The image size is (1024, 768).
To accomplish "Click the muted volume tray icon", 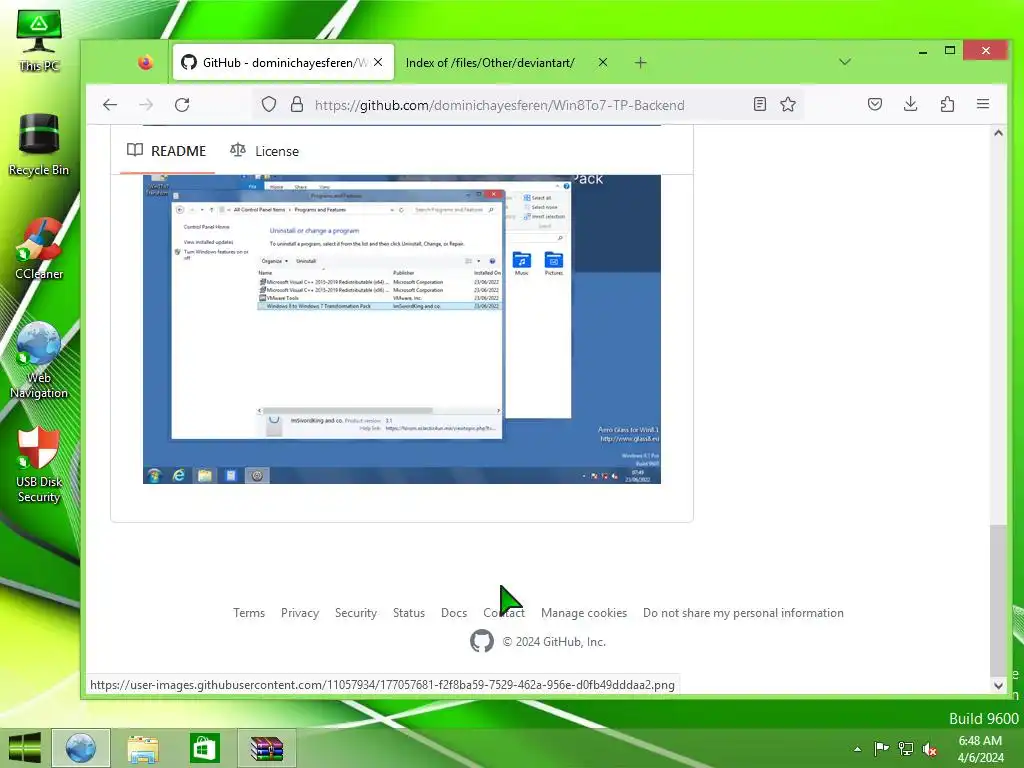I will click(930, 749).
